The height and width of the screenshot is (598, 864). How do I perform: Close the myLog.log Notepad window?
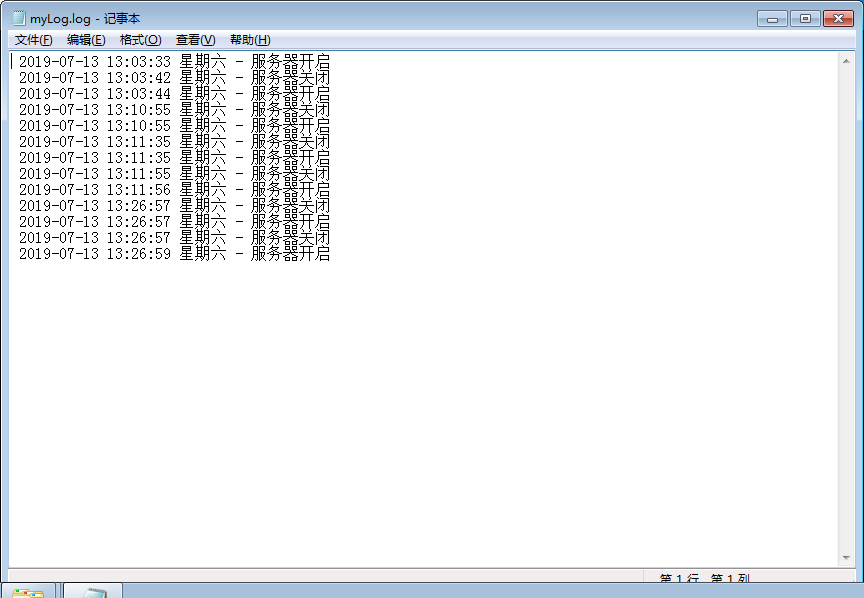tap(838, 19)
